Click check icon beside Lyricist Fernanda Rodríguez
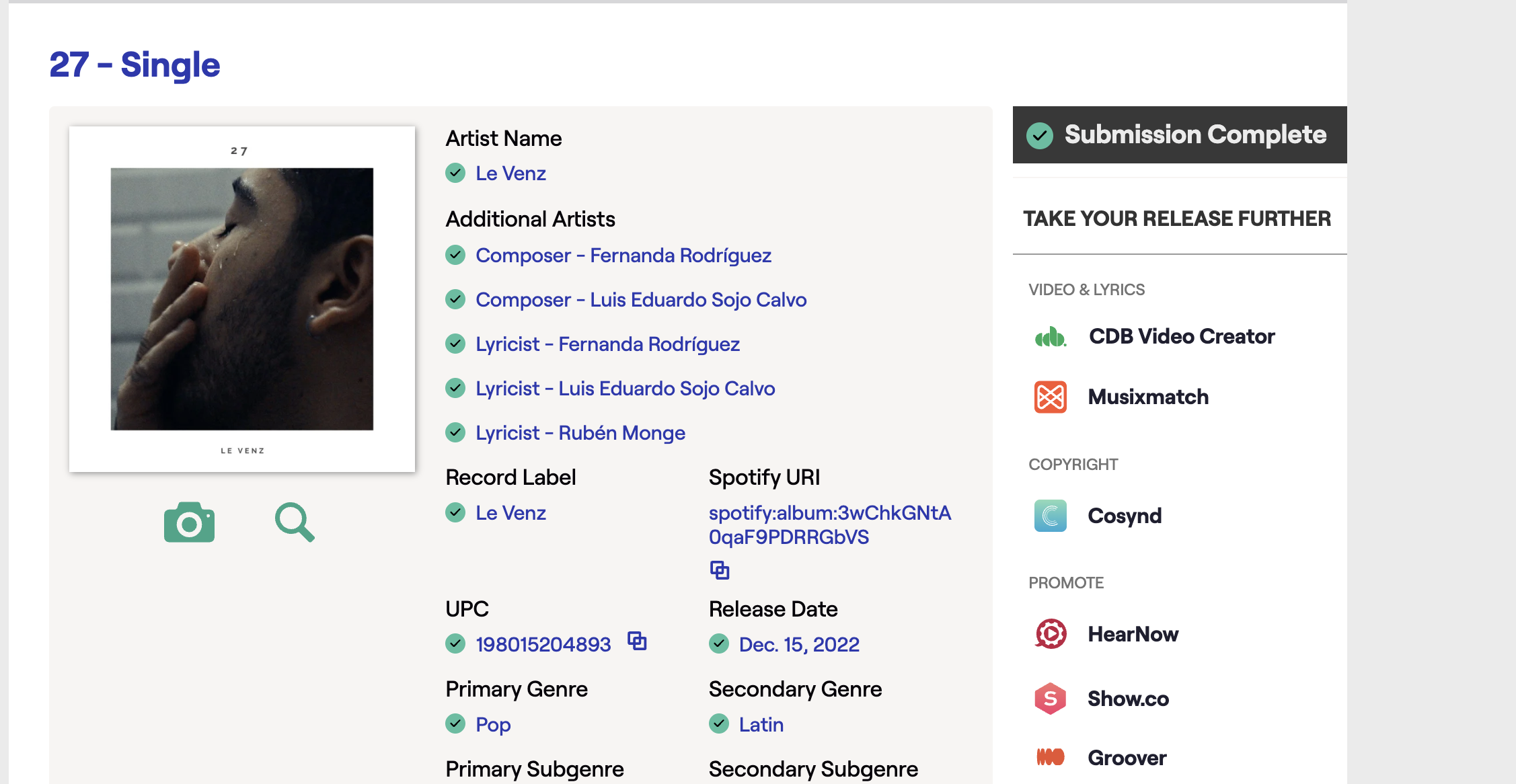The height and width of the screenshot is (784, 1516). (x=455, y=344)
